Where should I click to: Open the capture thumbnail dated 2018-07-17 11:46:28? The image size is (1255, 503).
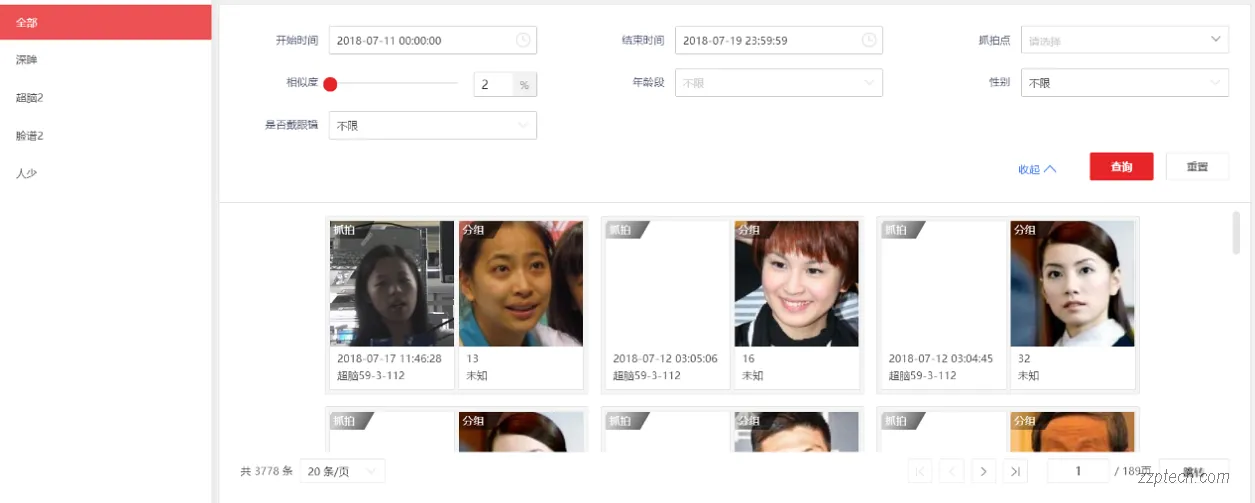392,283
